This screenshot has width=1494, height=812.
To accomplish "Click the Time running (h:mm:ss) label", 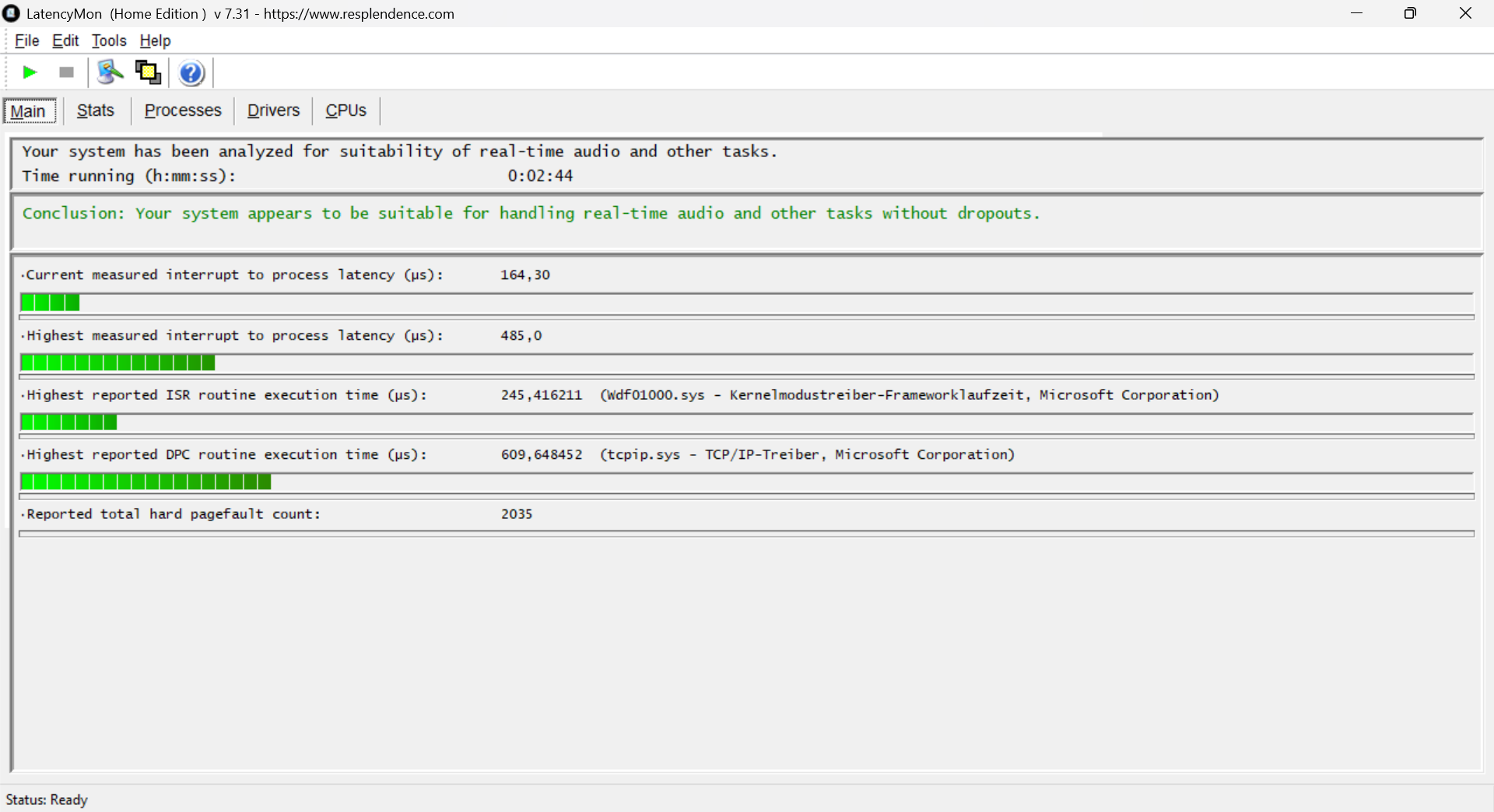I will tap(128, 176).
